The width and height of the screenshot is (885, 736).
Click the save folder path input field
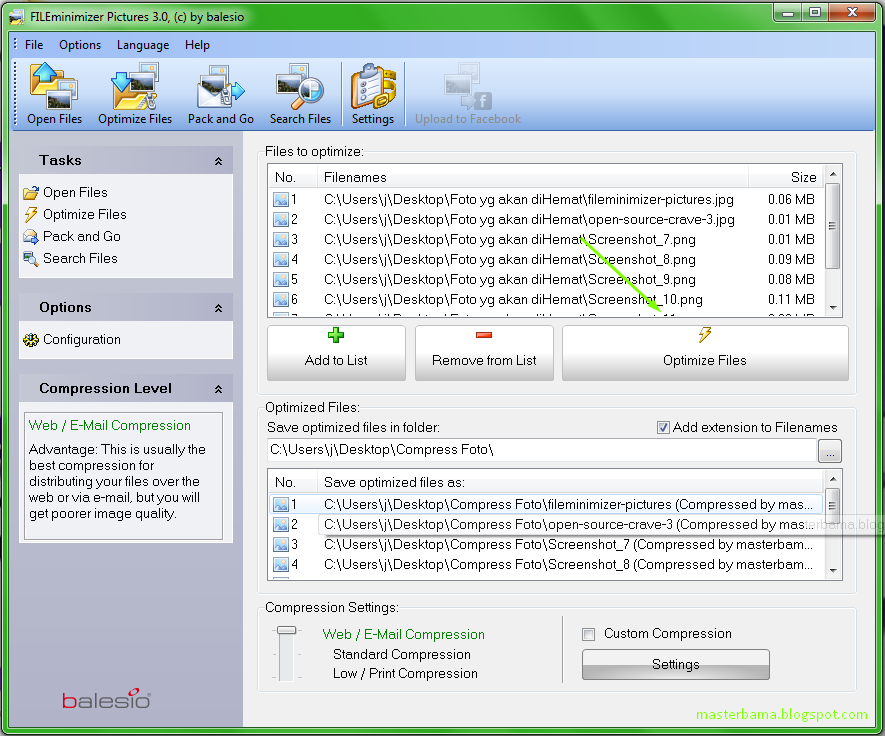[x=542, y=450]
